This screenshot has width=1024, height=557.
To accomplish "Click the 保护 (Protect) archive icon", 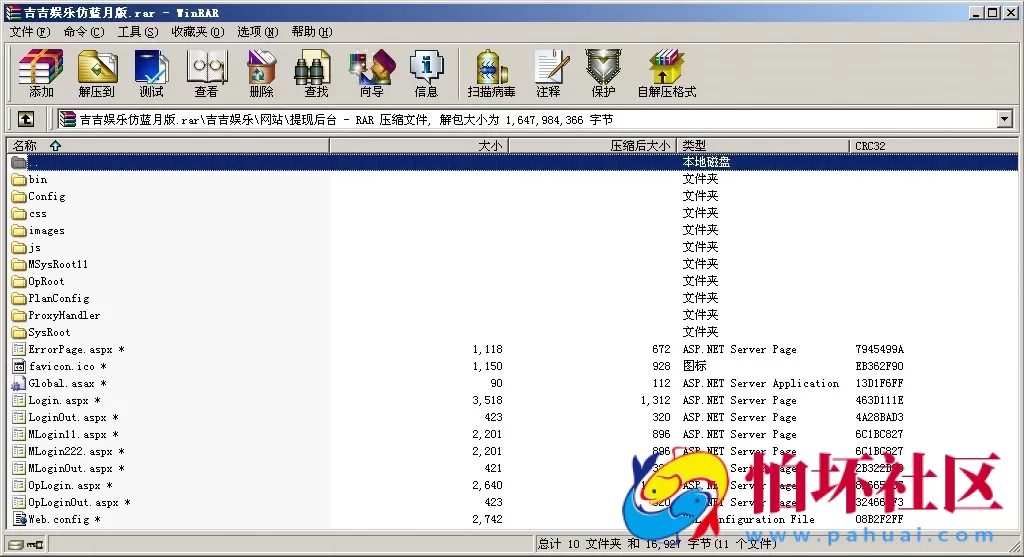I will 603,73.
